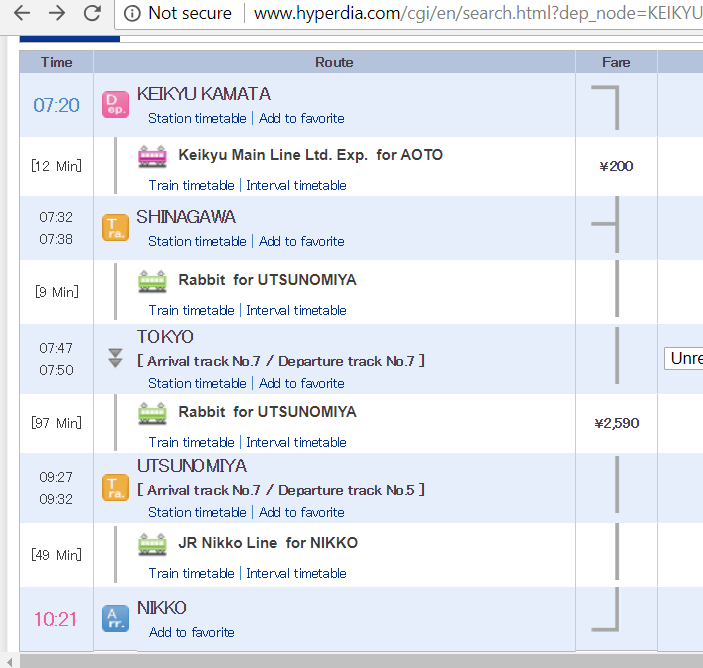Click the [9 Min] duration cell
This screenshot has width=703, height=668.
[56, 292]
